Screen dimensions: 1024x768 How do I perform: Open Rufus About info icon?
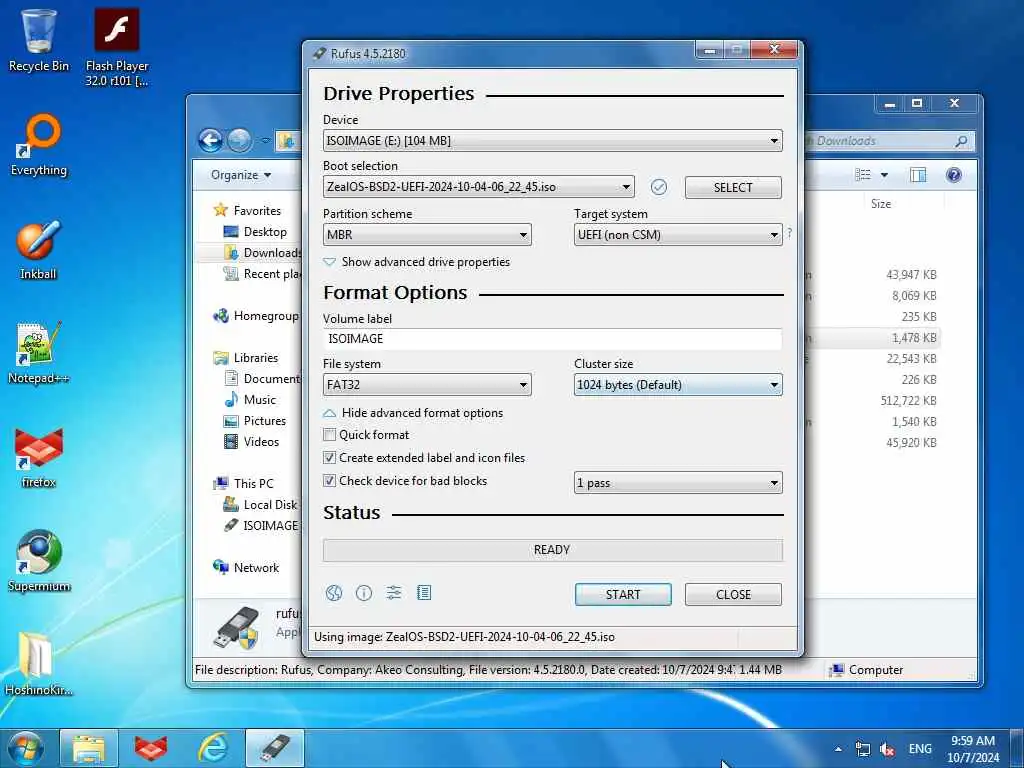[x=364, y=593]
